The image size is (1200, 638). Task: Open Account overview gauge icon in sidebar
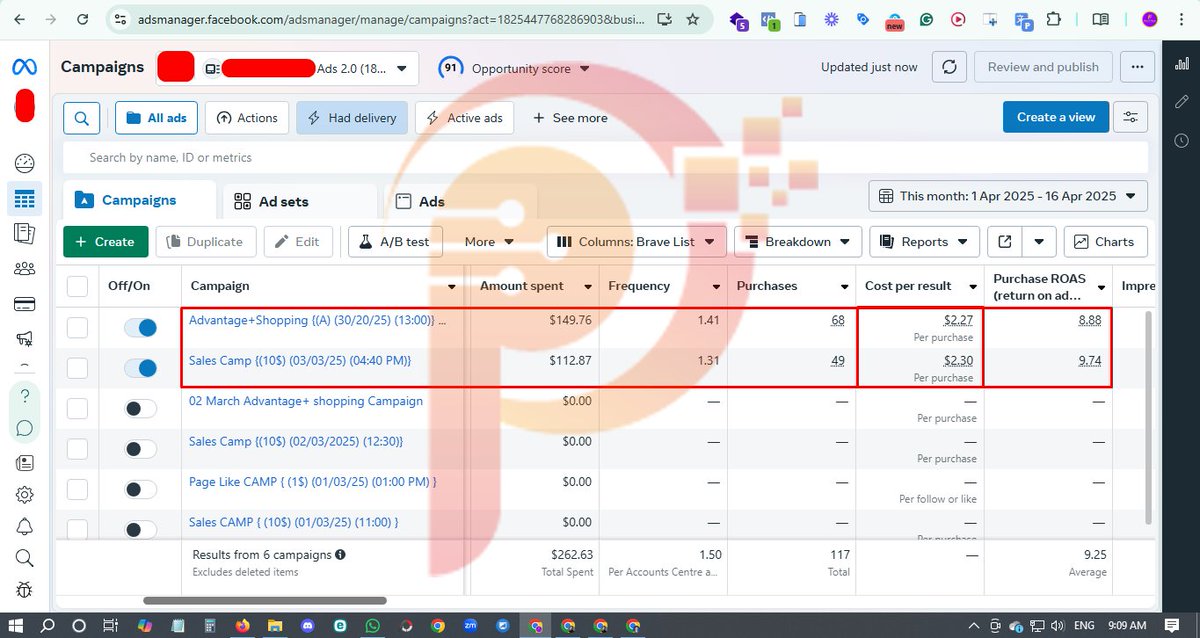click(x=25, y=163)
